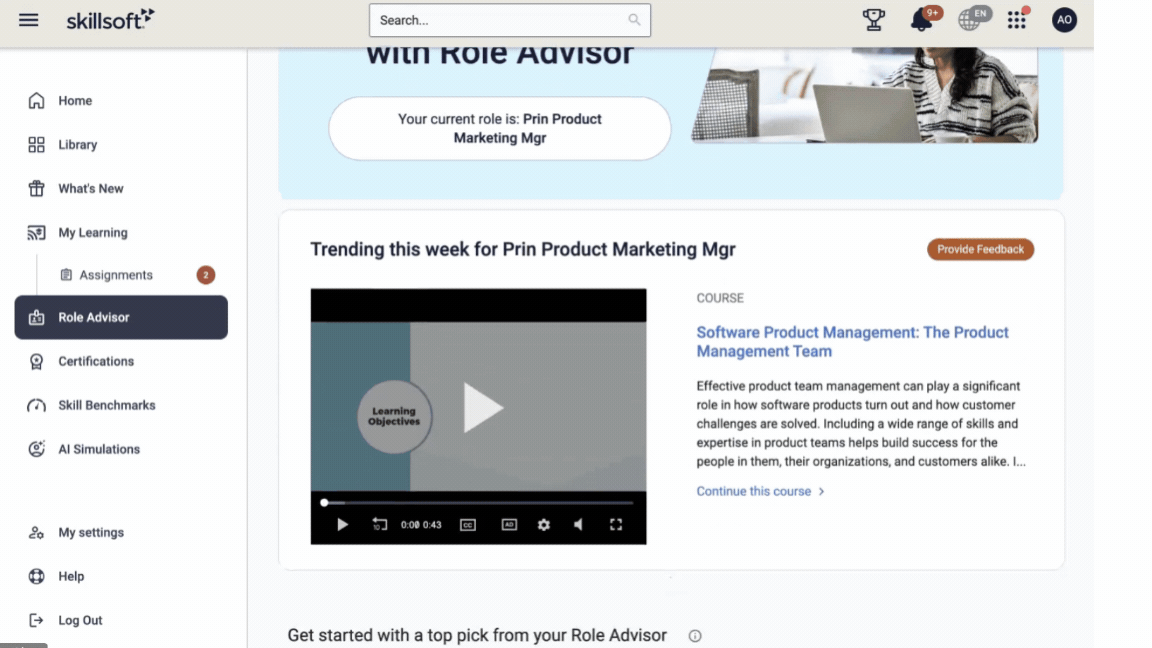1152x648 pixels.
Task: Open the AO user profile menu
Action: point(1064,20)
